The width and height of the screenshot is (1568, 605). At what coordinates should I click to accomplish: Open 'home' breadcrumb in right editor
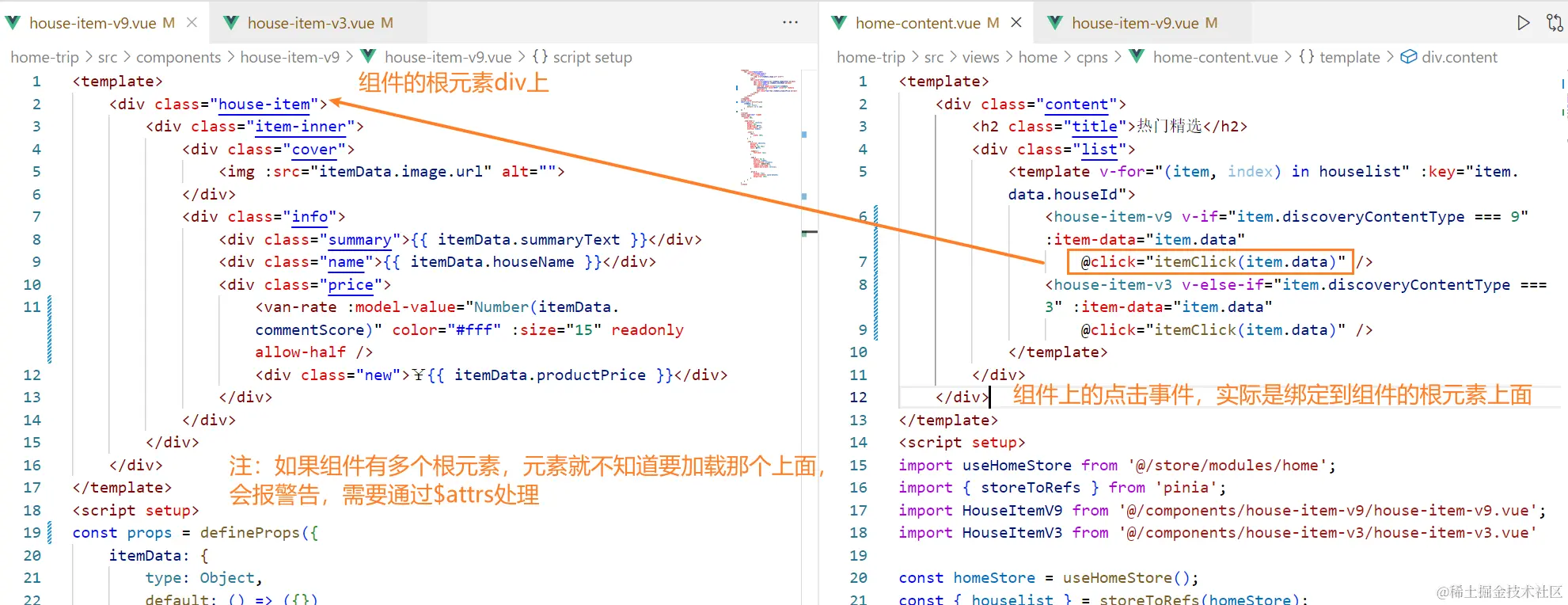pos(1038,57)
